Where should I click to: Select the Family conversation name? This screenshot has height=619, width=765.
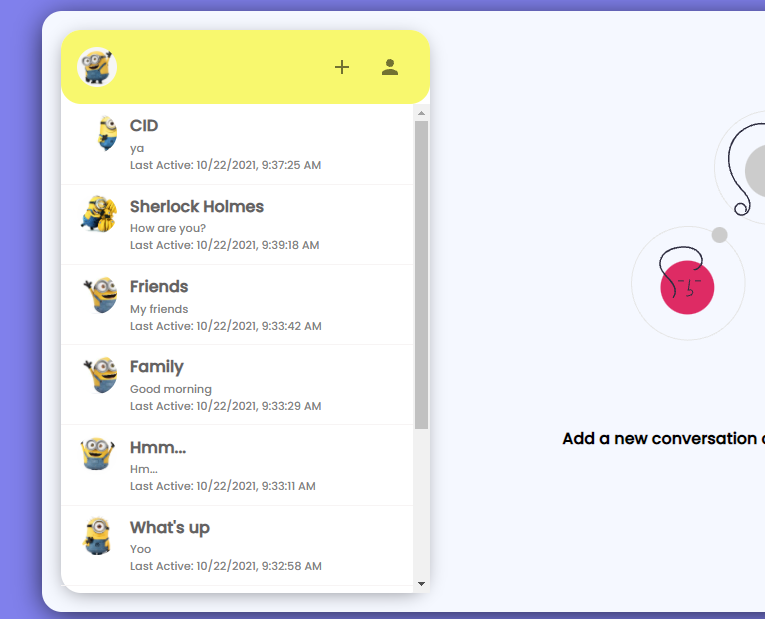tap(157, 367)
